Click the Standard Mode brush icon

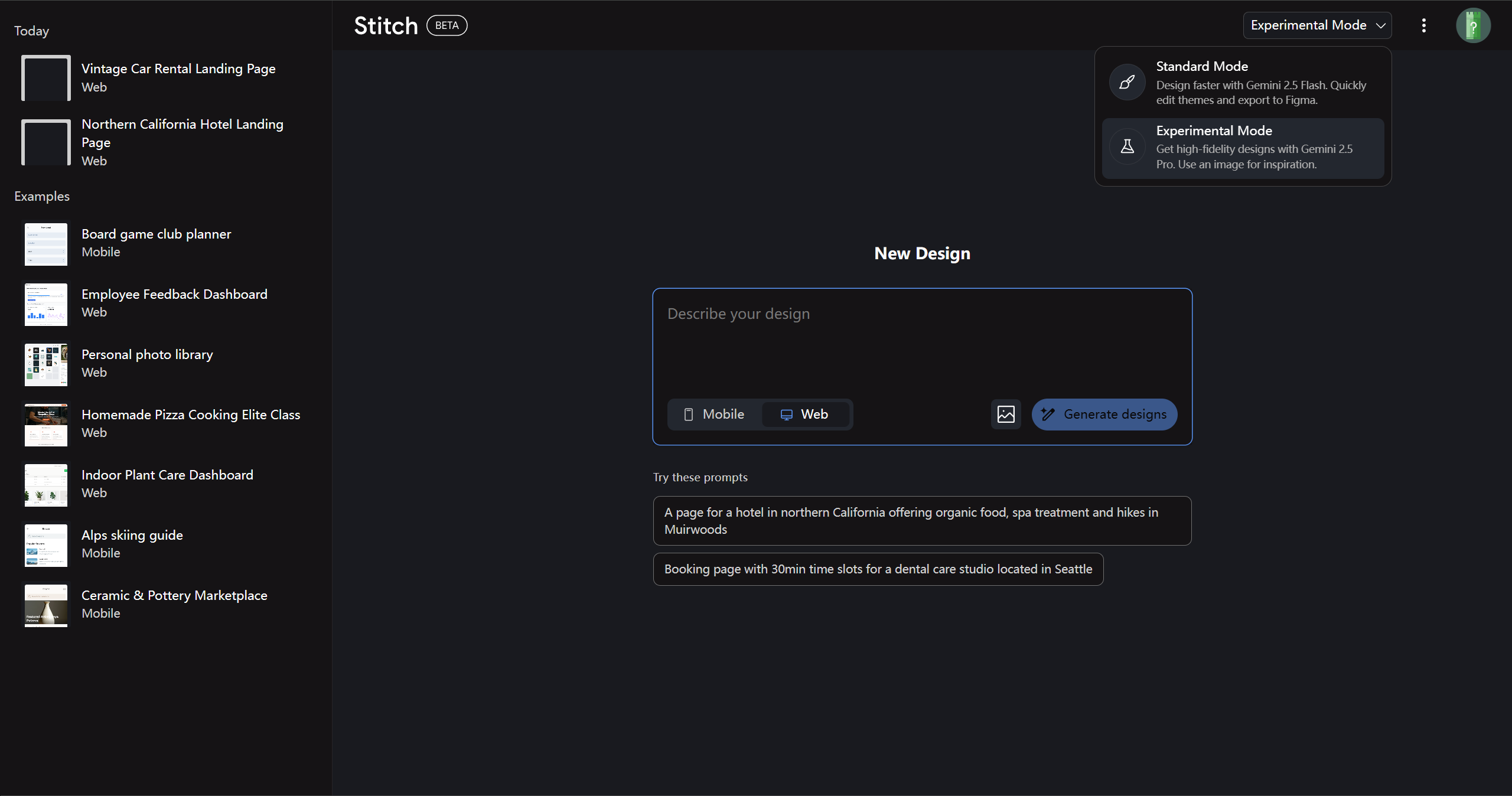(x=1127, y=82)
